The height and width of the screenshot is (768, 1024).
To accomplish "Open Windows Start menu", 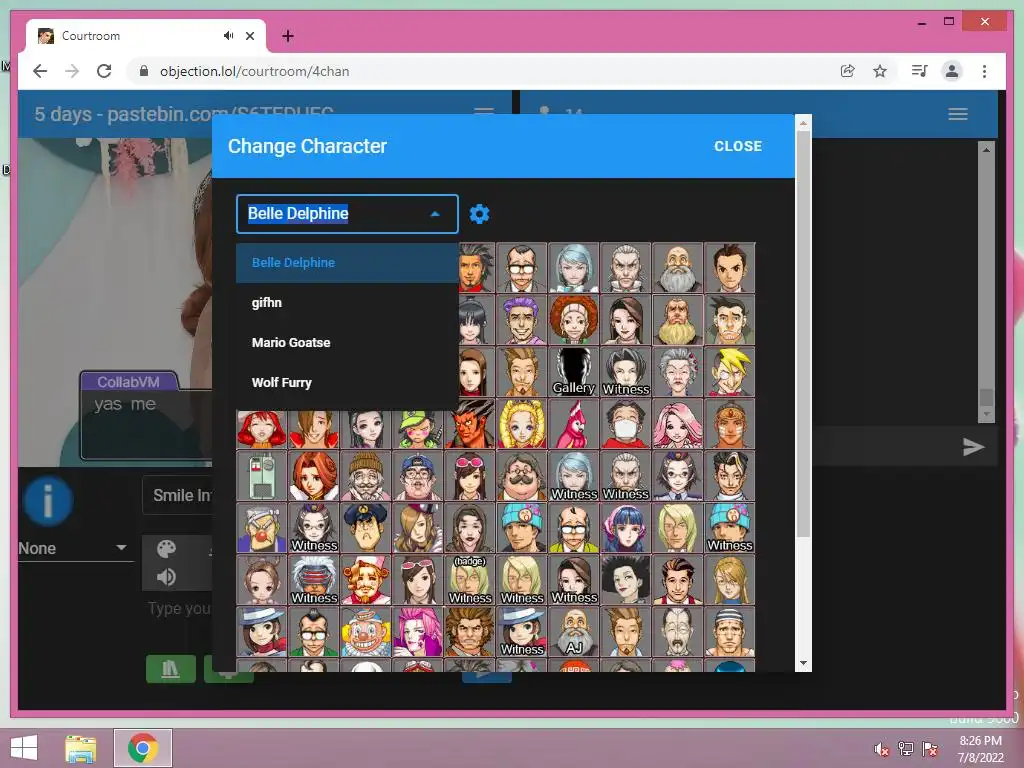I will [24, 748].
